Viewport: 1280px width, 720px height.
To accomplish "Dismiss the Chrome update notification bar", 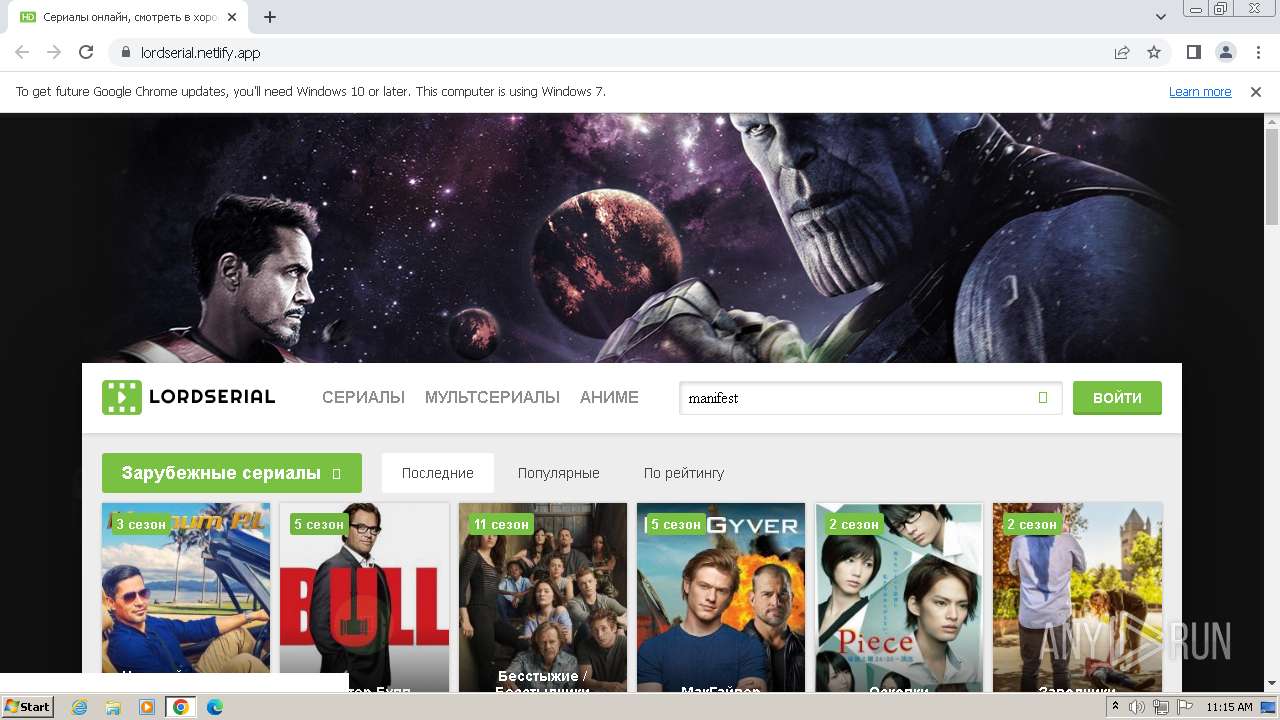I will 1256,91.
